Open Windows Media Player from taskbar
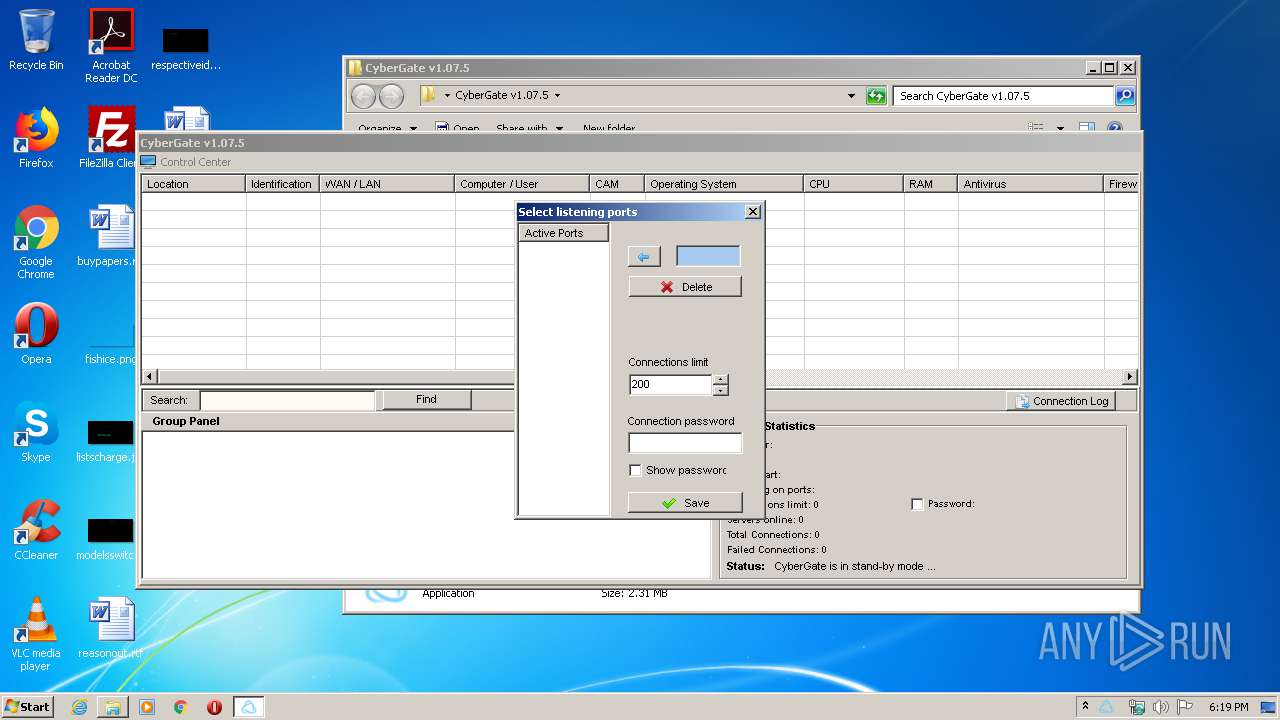Screen dimensions: 1280x720 [x=147, y=707]
